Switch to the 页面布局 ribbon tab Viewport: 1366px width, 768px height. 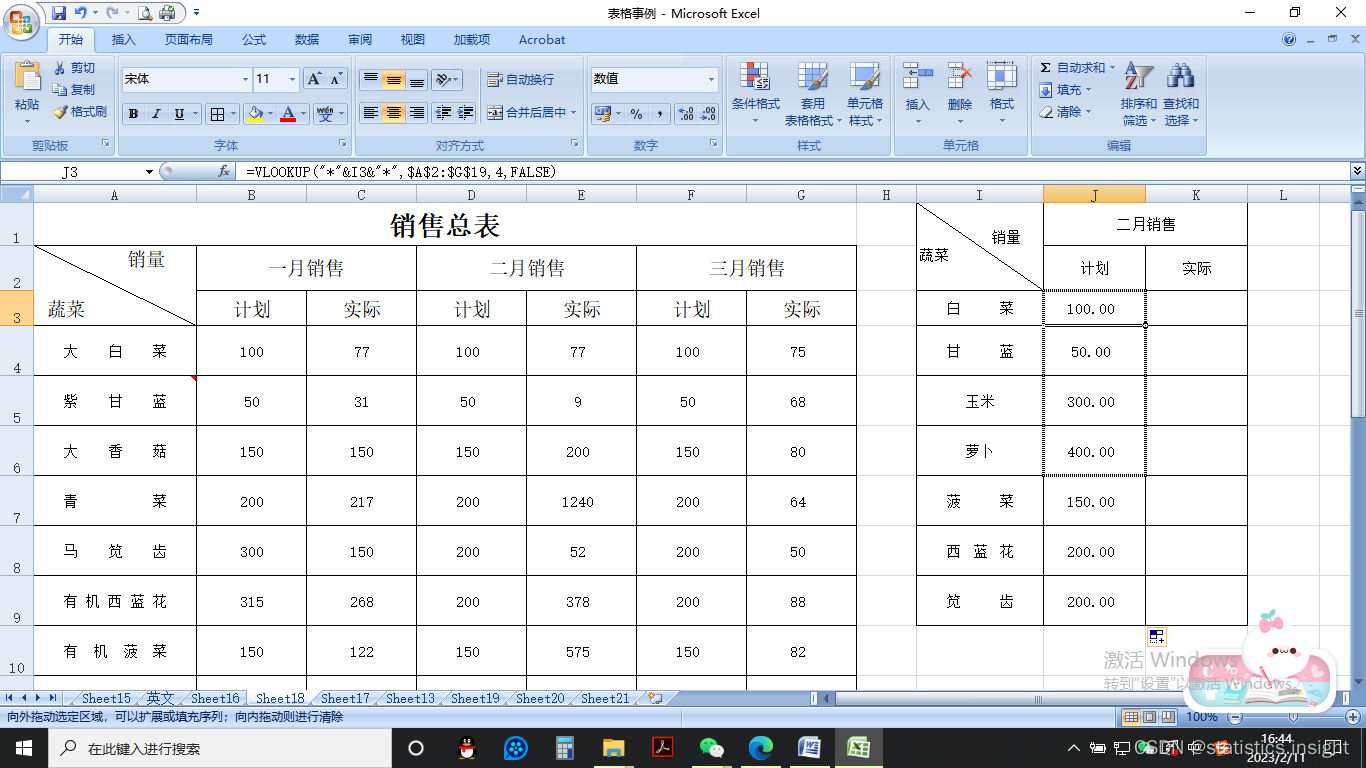[189, 40]
